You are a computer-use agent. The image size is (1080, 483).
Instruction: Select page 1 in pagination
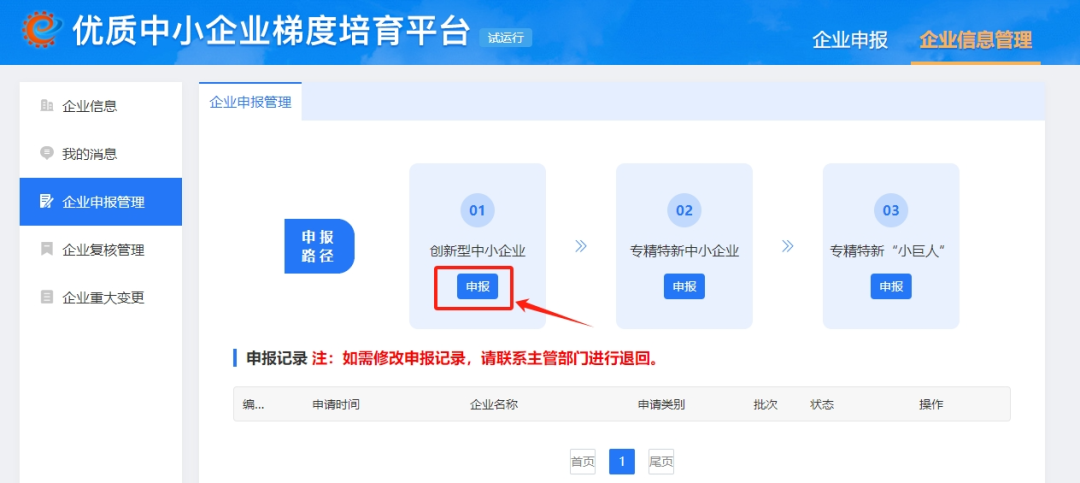click(x=622, y=462)
